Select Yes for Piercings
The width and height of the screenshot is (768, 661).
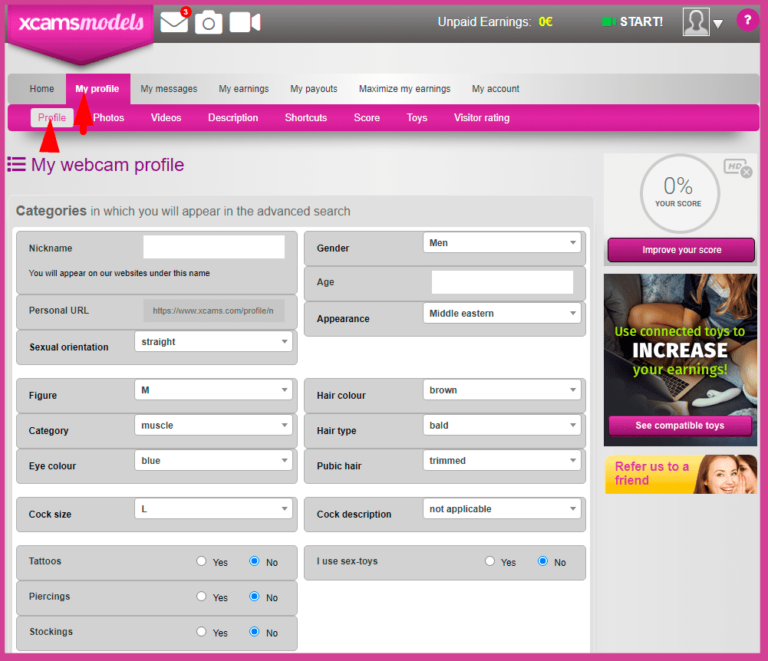pyautogui.click(x=201, y=596)
